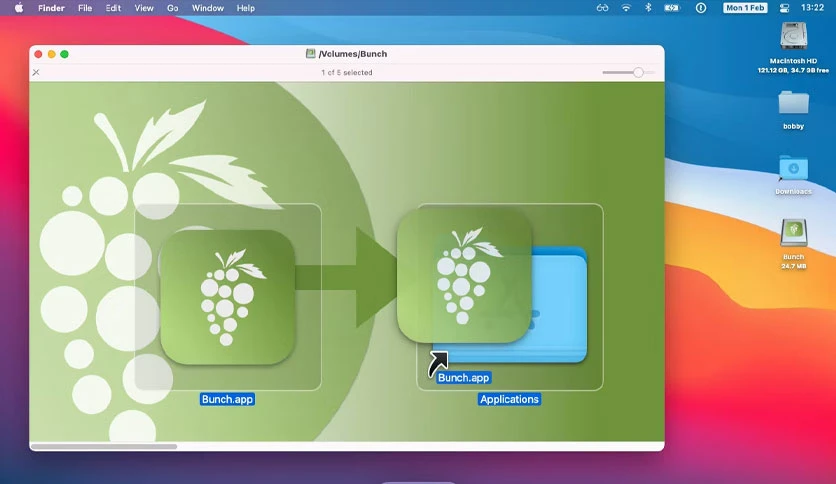
Task: Select the mounted Bunch disk image icon
Action: [793, 233]
